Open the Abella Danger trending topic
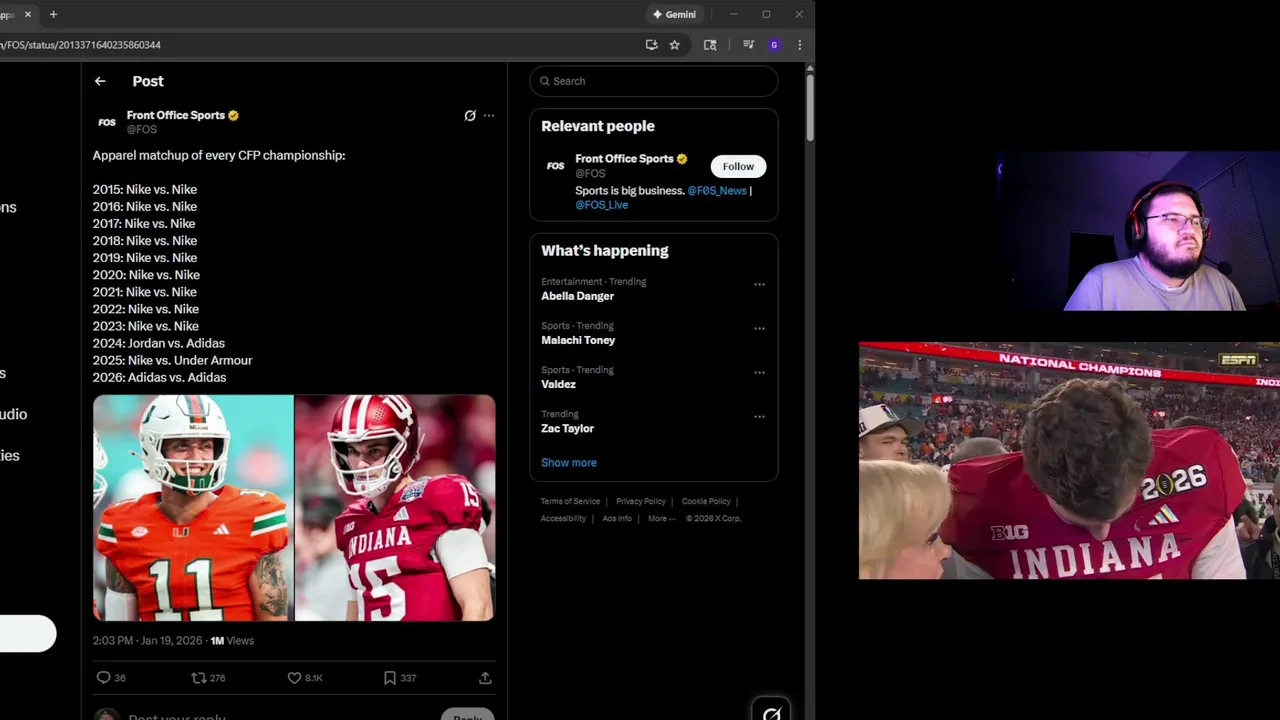The width and height of the screenshot is (1280, 720). pos(578,296)
